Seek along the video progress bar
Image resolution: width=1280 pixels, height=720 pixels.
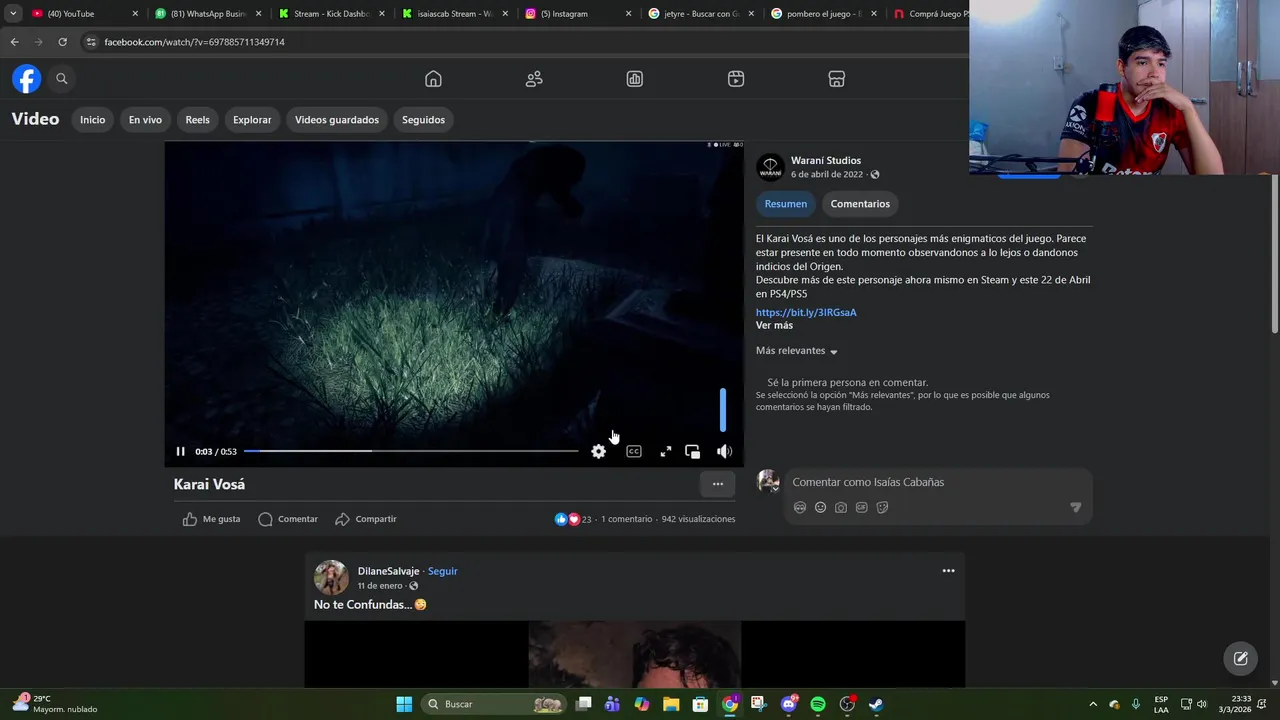(411, 451)
